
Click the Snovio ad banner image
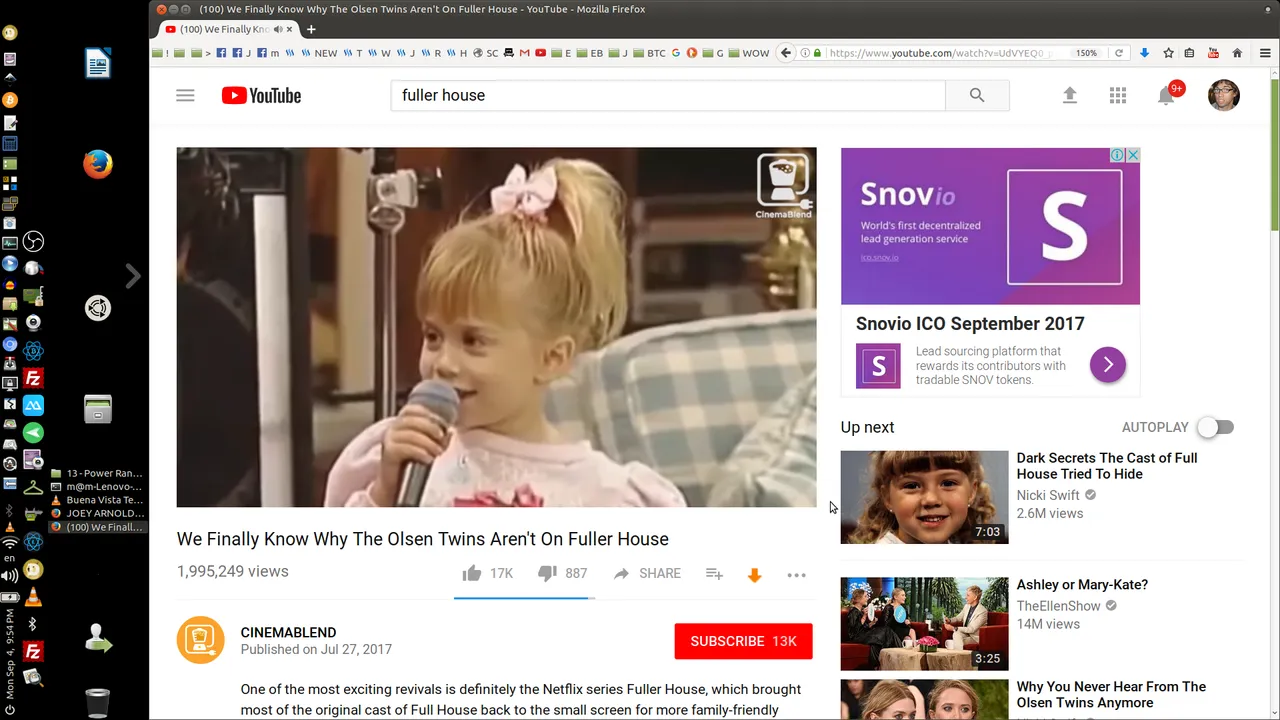[990, 226]
